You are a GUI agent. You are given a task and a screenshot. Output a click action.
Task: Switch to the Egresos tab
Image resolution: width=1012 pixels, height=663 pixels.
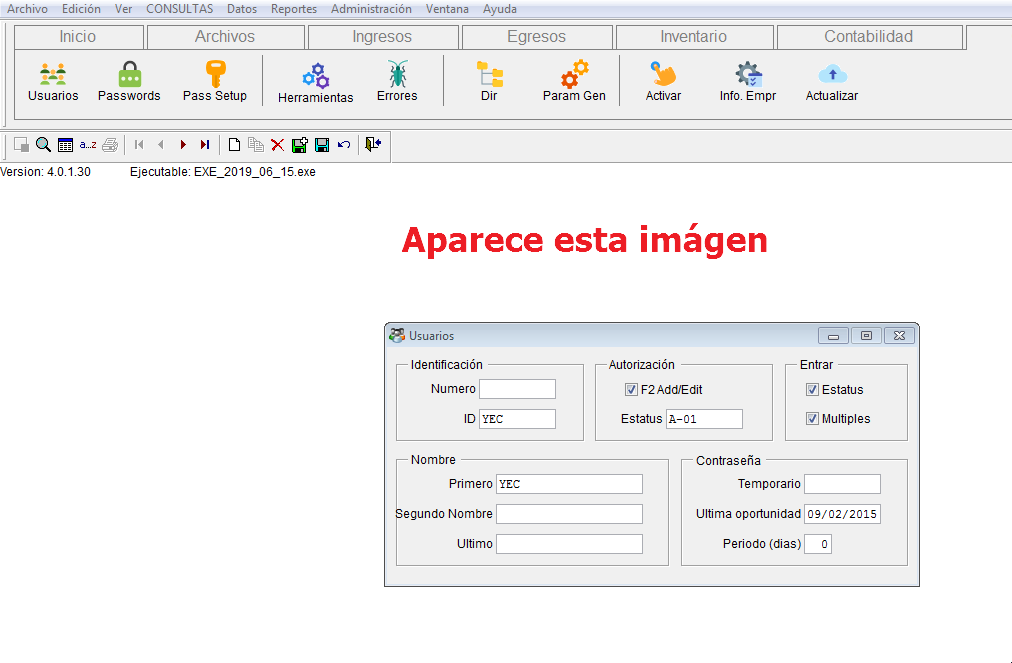(x=536, y=37)
